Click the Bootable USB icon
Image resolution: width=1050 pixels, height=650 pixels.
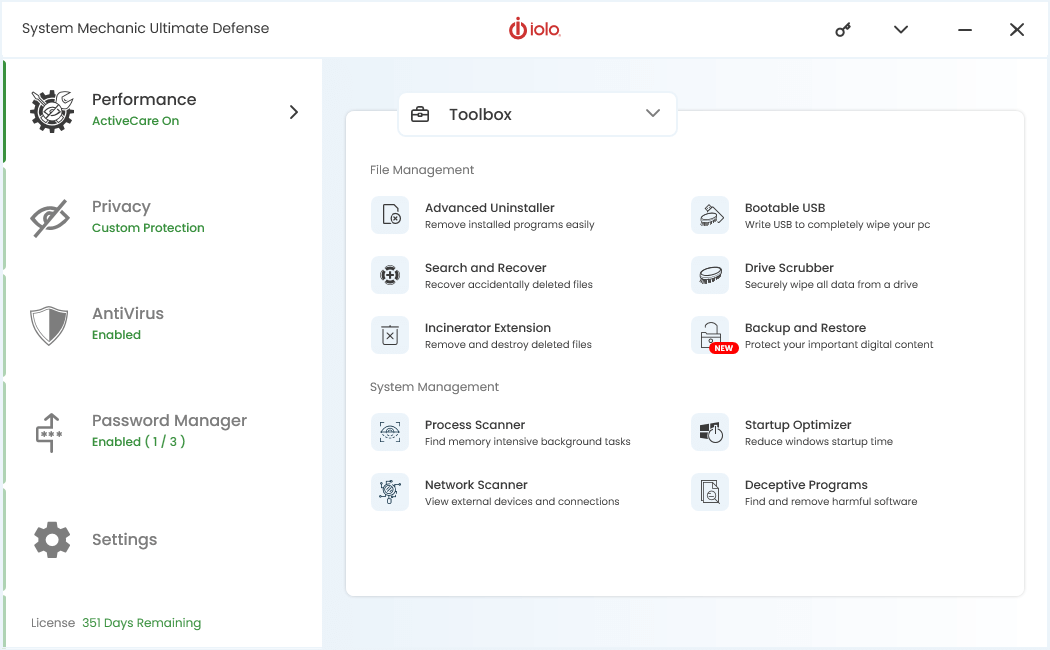[710, 215]
